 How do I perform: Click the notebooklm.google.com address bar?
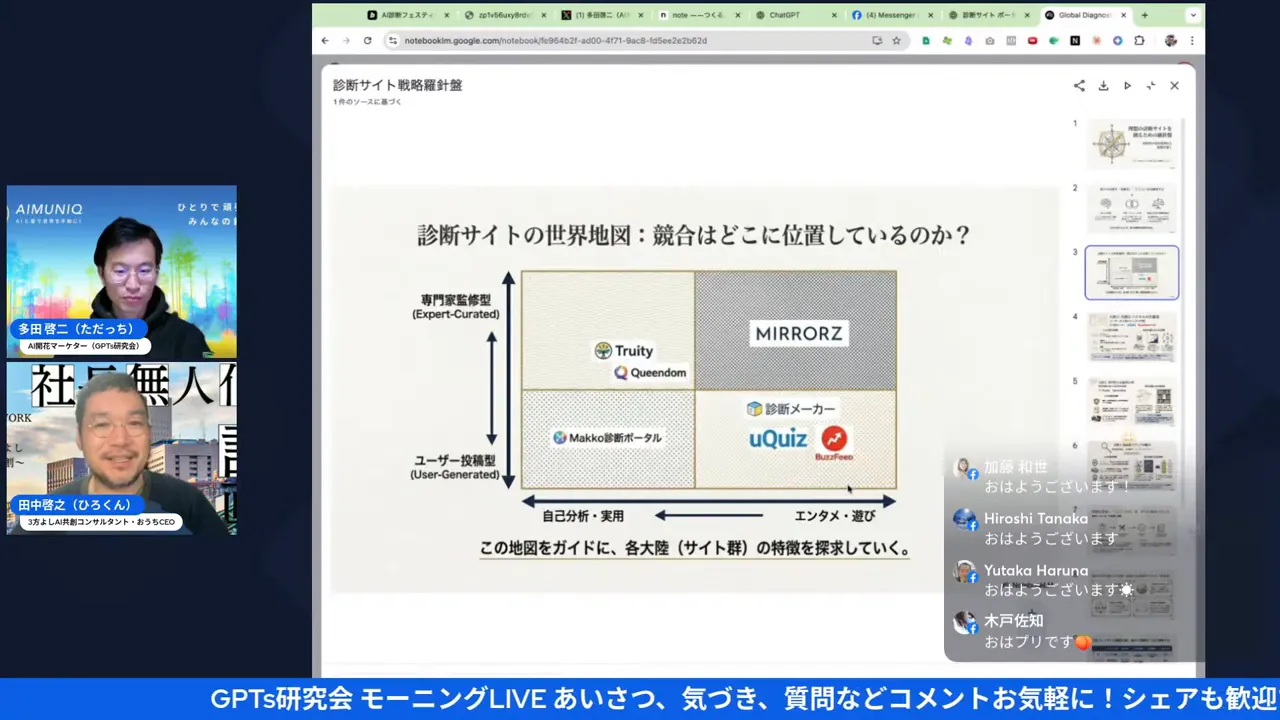pyautogui.click(x=550, y=40)
